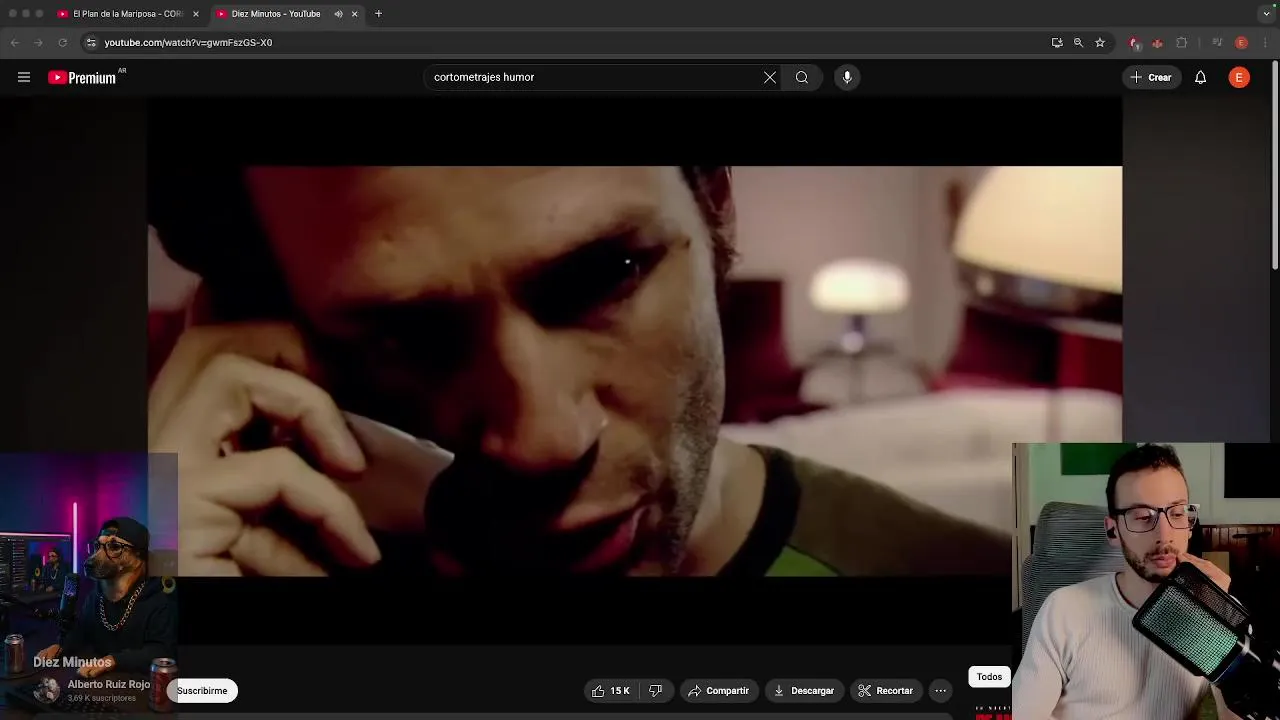Subscribe with the Suscribirme button

[x=203, y=690]
